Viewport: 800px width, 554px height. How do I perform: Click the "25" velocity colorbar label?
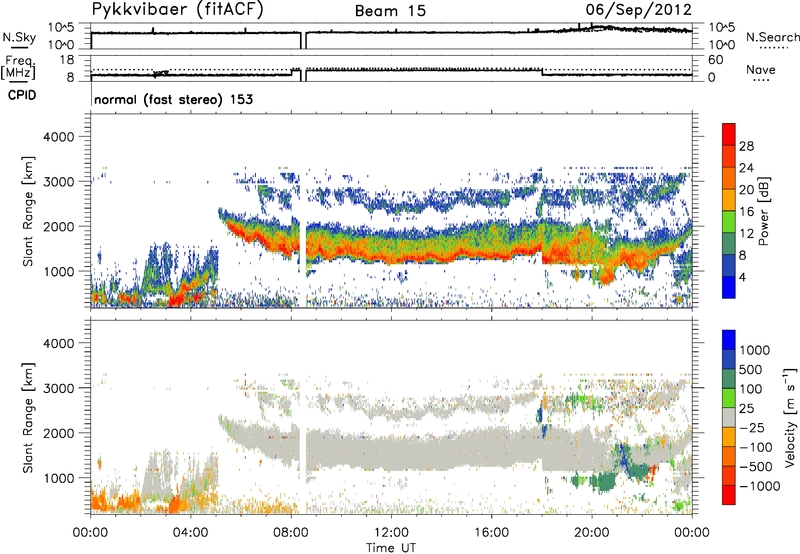coord(746,408)
